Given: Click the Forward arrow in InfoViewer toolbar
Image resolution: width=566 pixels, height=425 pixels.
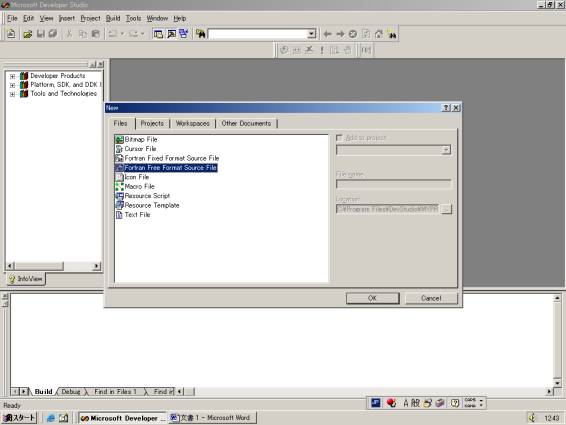Looking at the screenshot, I should point(340,34).
